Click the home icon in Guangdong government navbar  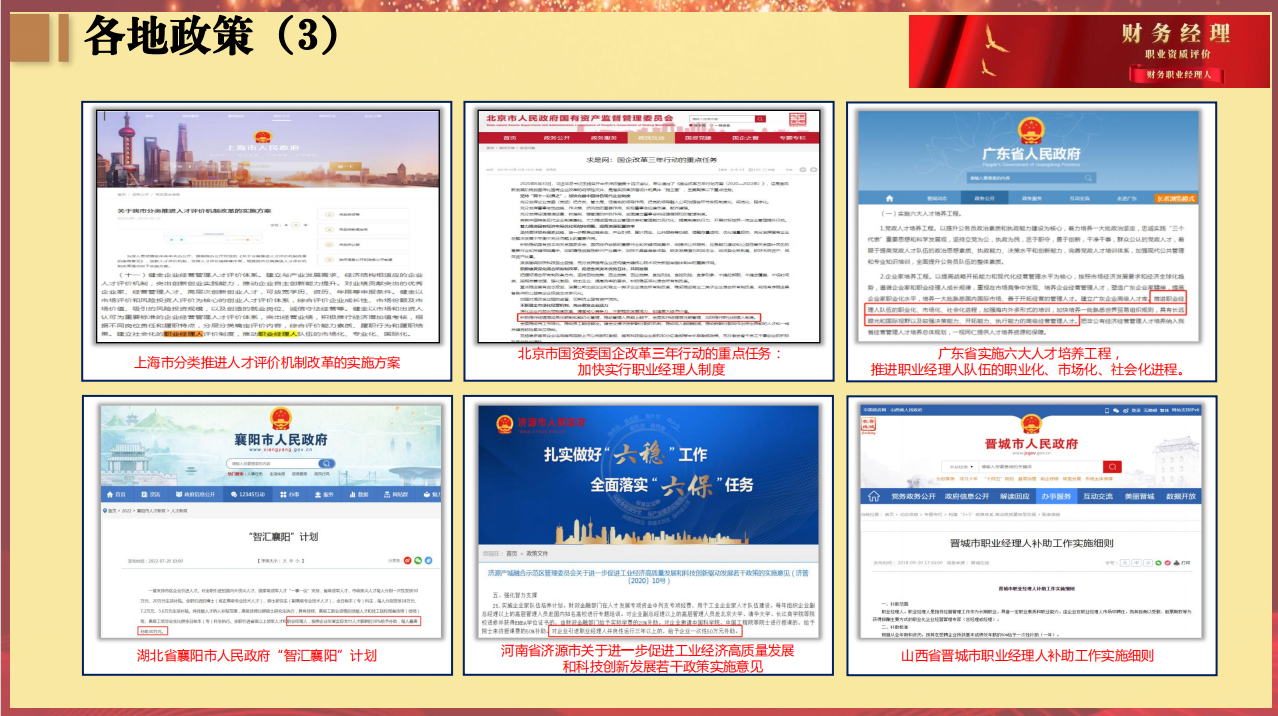click(889, 198)
